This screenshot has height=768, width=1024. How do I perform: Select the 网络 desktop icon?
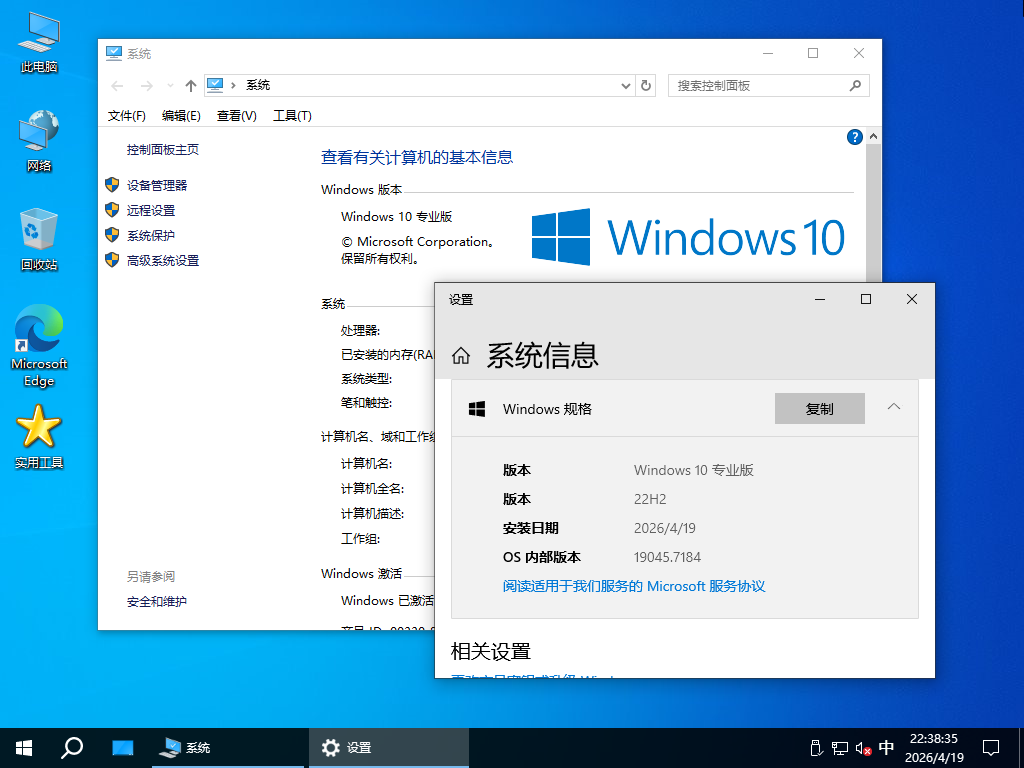click(39, 140)
